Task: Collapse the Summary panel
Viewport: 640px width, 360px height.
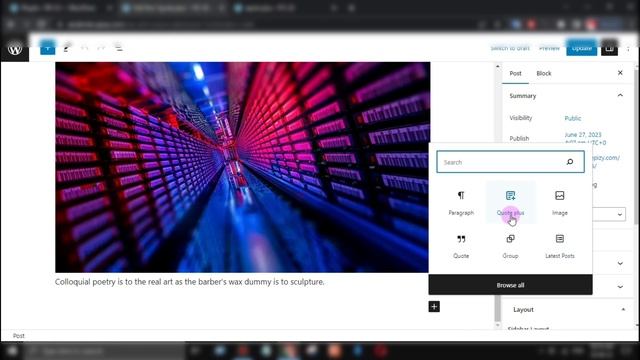Action: point(620,96)
